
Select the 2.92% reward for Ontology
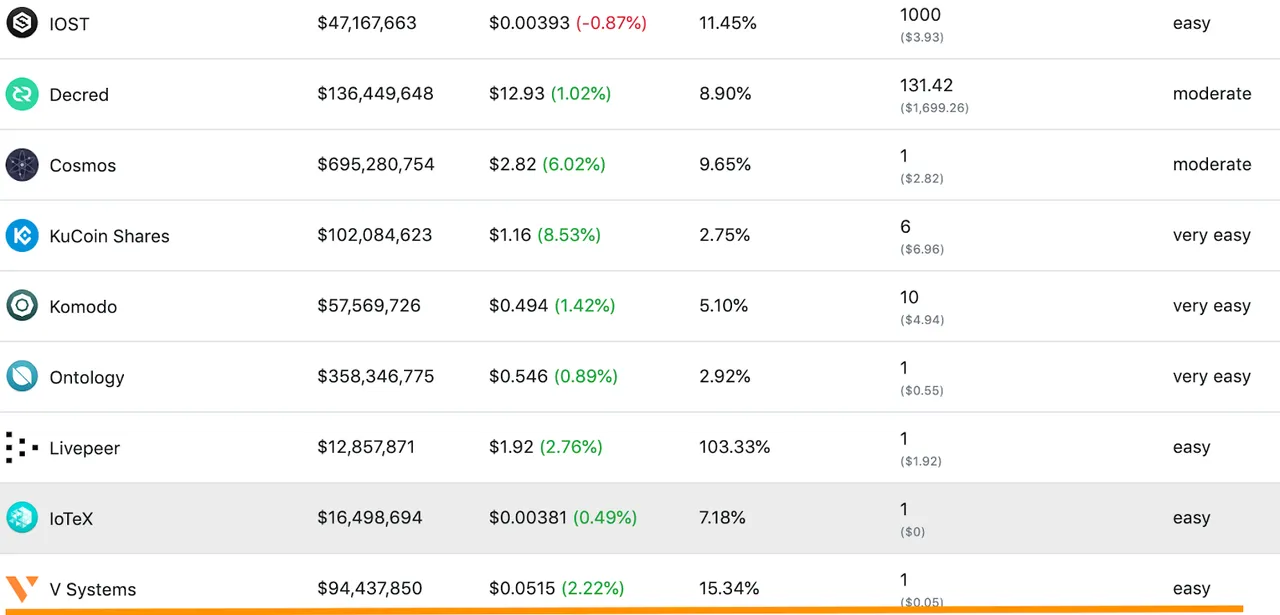(725, 376)
